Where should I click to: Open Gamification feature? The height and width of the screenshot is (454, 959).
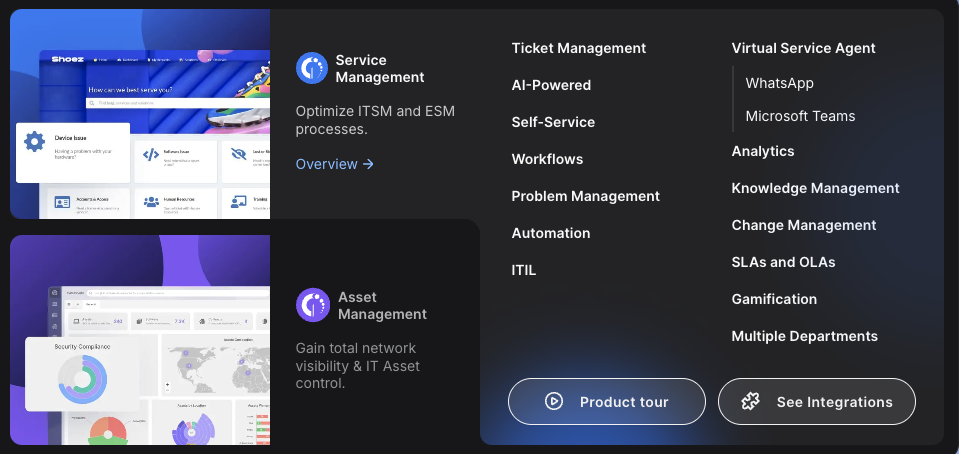pos(774,299)
